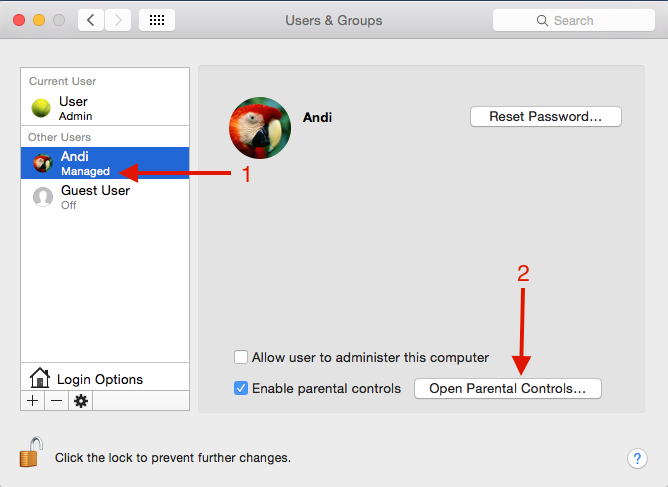Select Guest User in the sidebar
Screen dimensions: 668x487
95,196
